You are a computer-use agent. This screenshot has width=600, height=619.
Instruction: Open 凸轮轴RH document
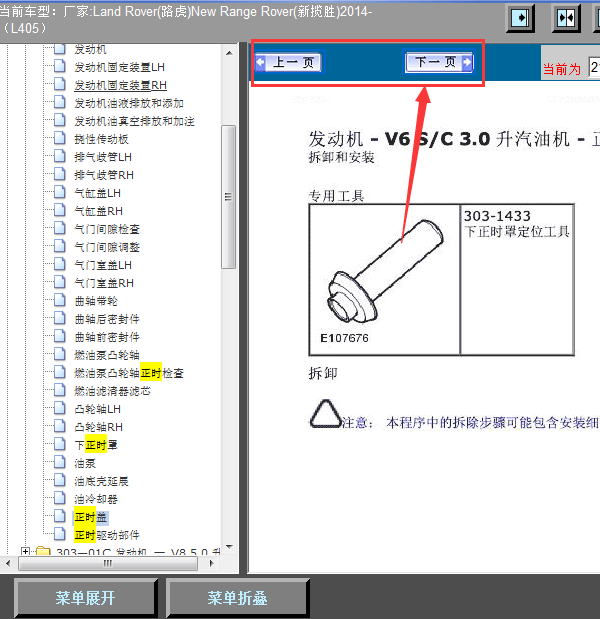click(98, 427)
